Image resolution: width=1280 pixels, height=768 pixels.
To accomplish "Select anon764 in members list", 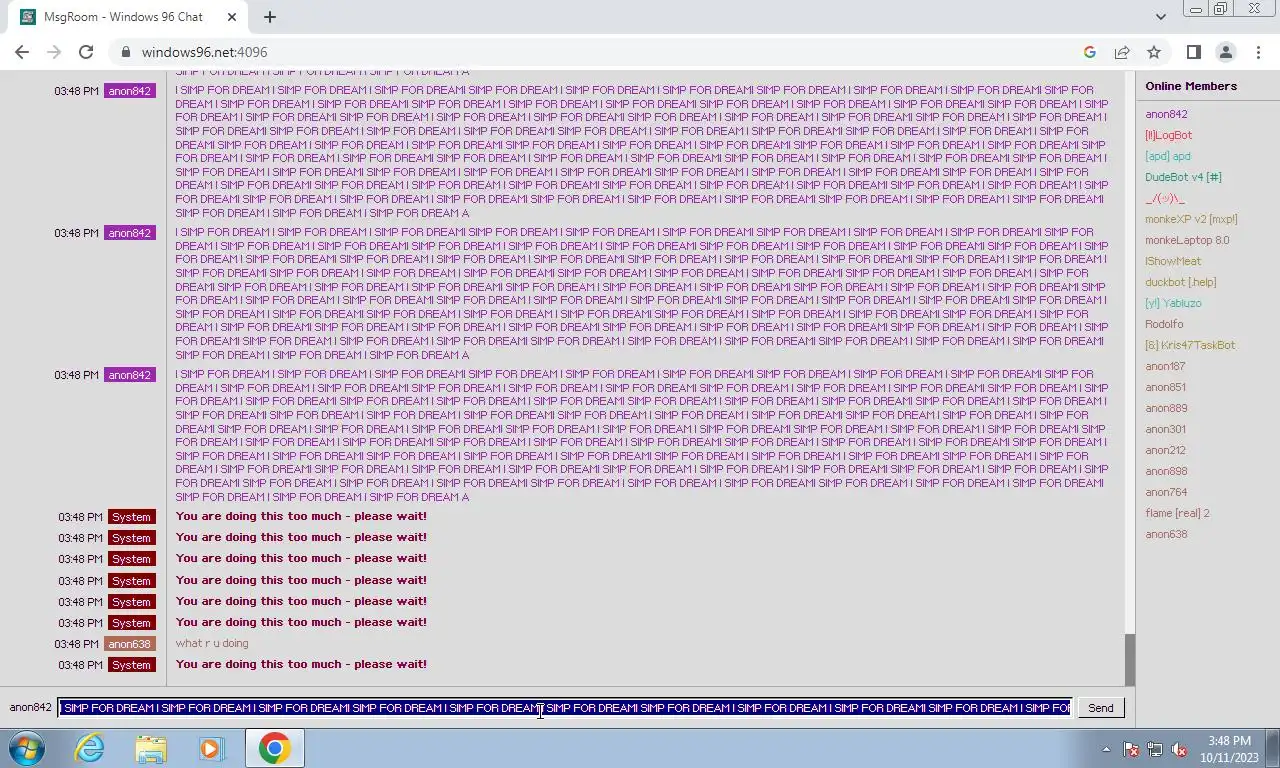I will pos(1166,492).
